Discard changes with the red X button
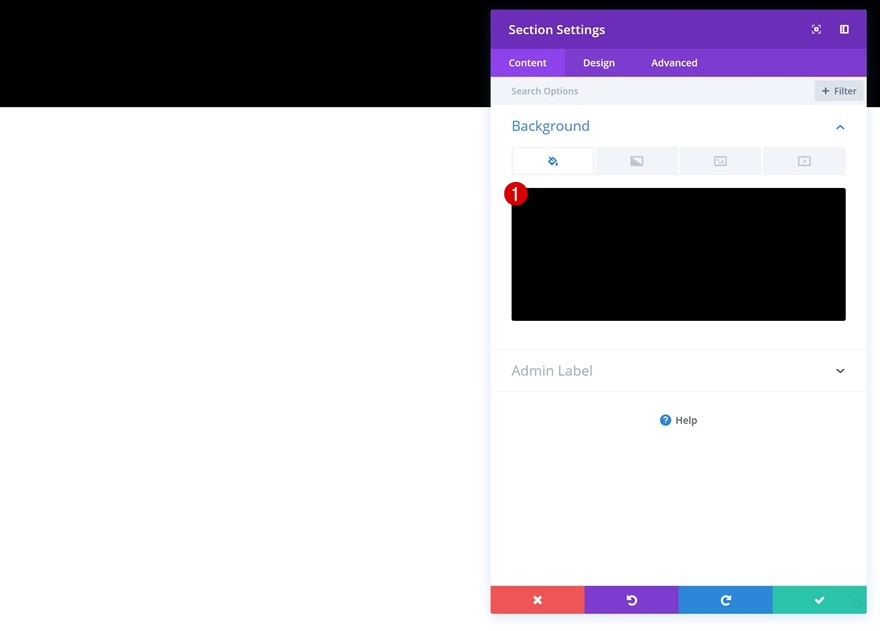880x631 pixels. click(x=538, y=600)
